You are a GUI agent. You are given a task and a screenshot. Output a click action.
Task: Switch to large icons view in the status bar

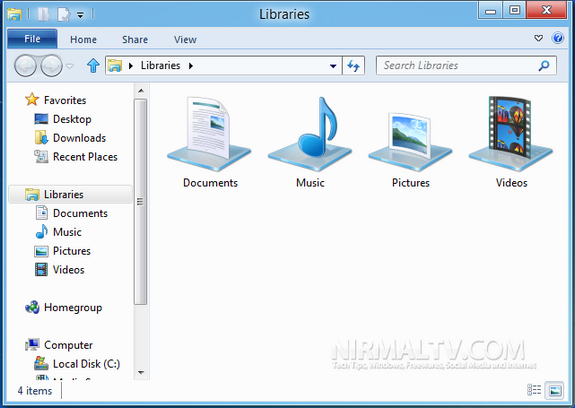point(555,390)
